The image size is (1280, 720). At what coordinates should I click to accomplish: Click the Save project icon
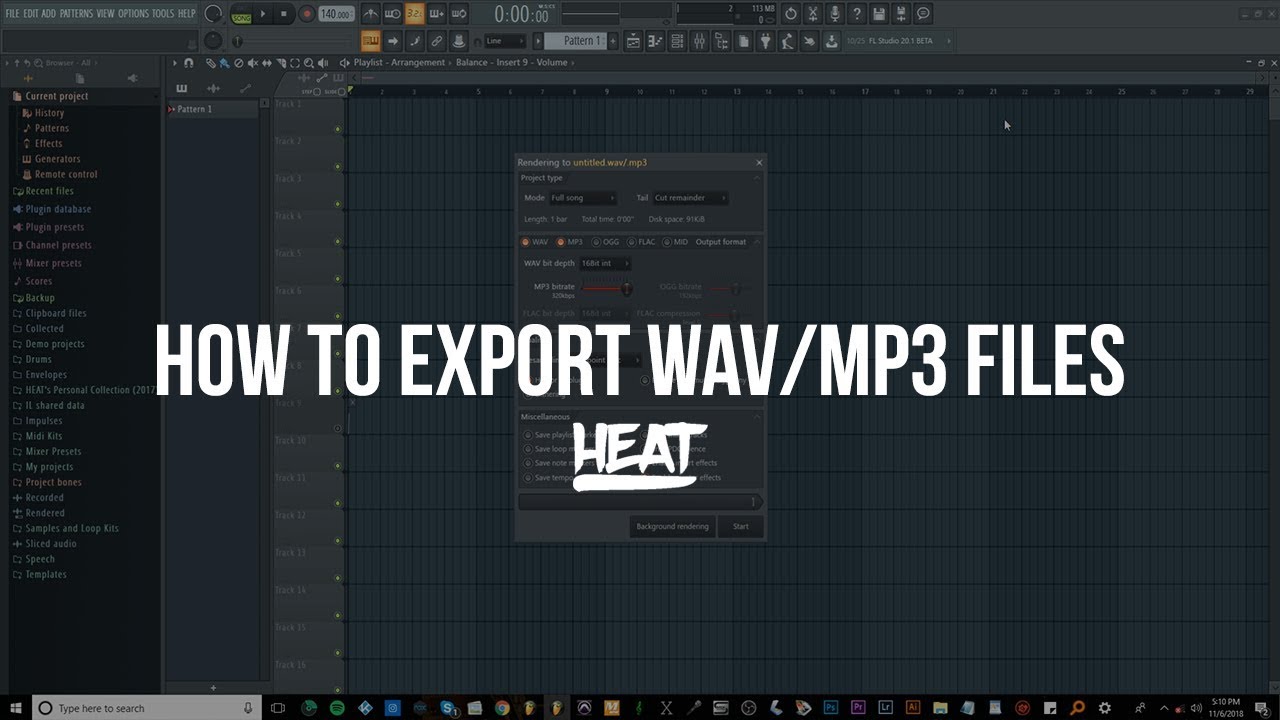coord(879,14)
